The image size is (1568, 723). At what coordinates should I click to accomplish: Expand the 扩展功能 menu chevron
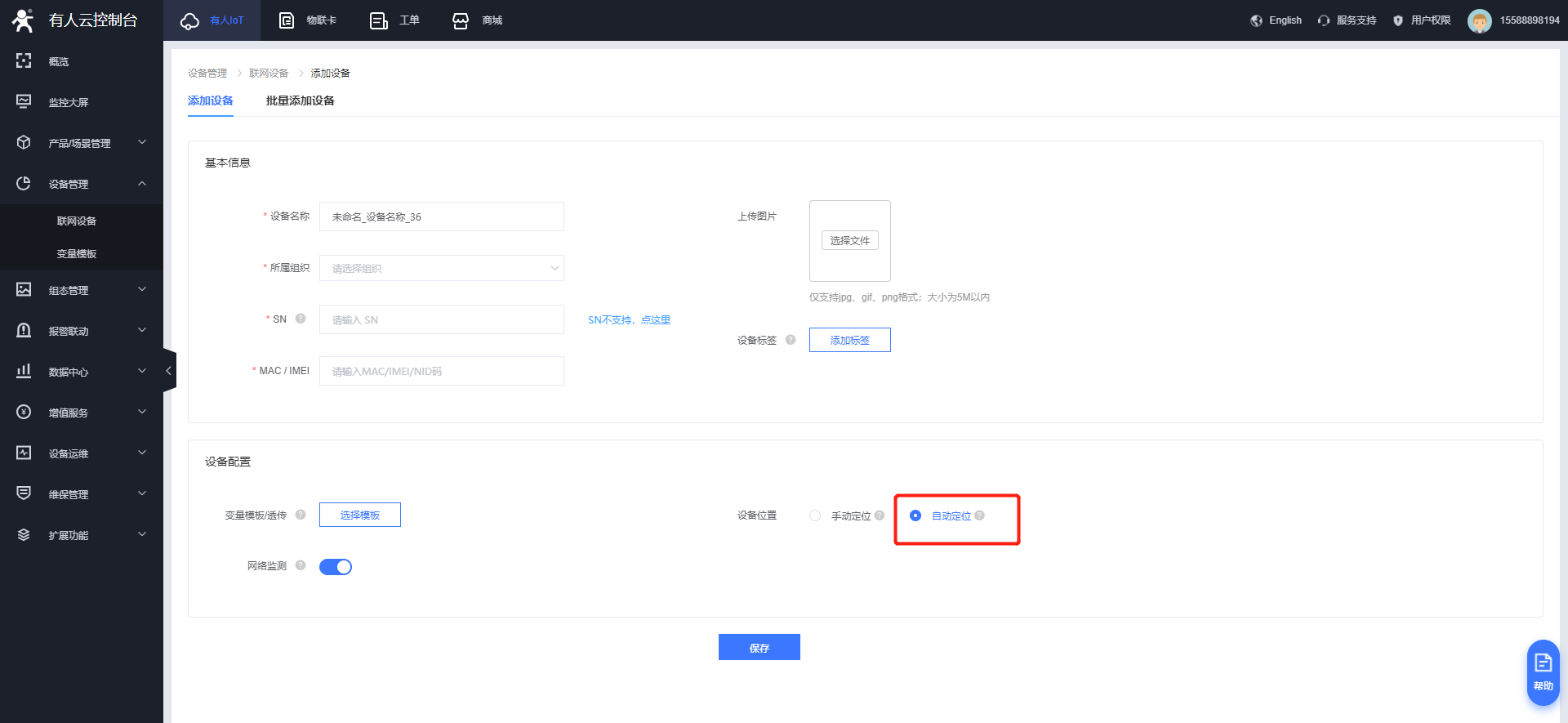[x=142, y=534]
